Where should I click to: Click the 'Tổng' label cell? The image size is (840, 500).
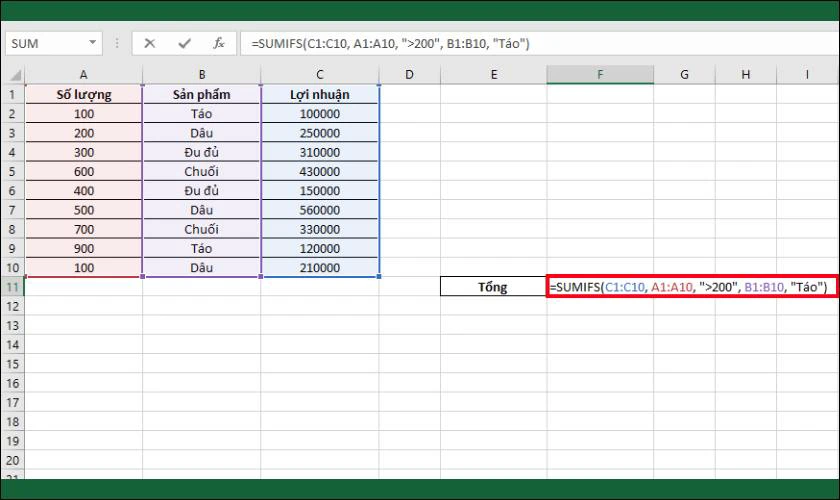pyautogui.click(x=493, y=287)
